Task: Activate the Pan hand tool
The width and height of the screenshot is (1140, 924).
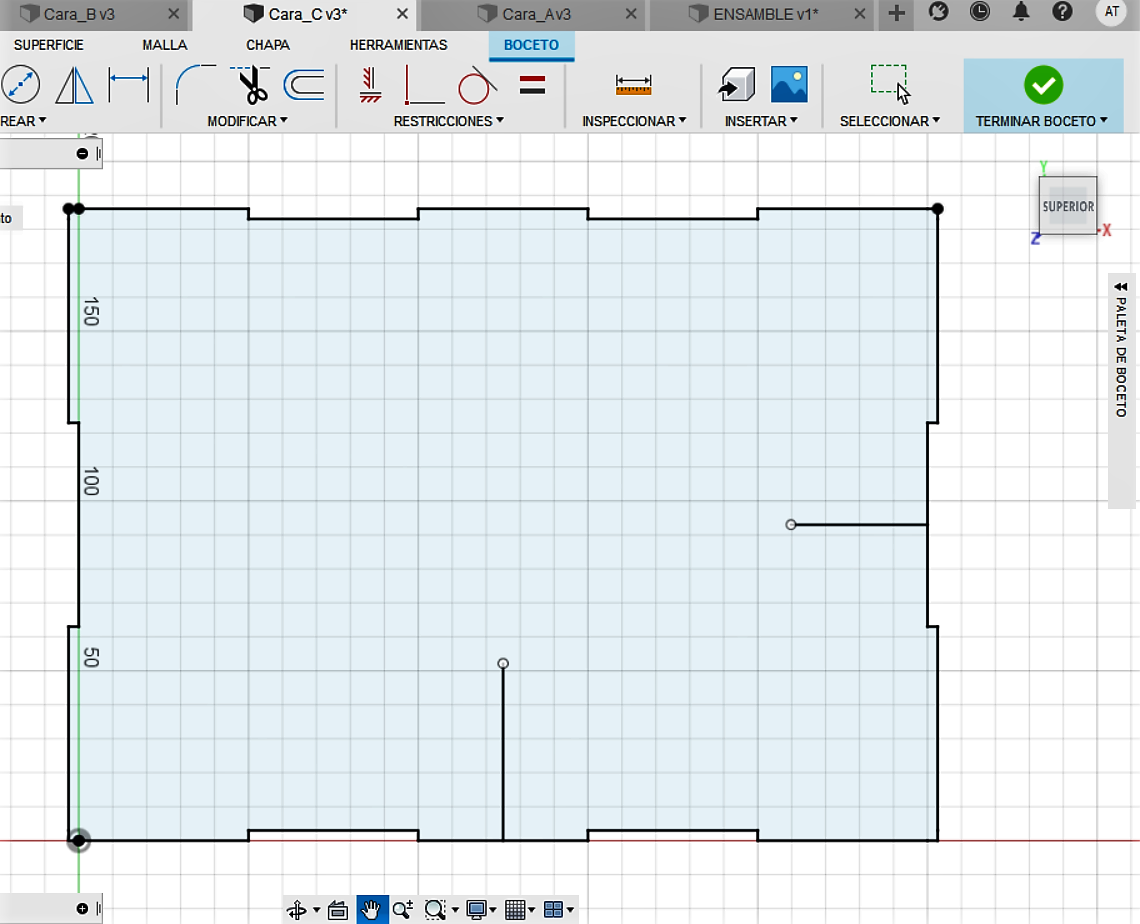Action: tap(372, 909)
